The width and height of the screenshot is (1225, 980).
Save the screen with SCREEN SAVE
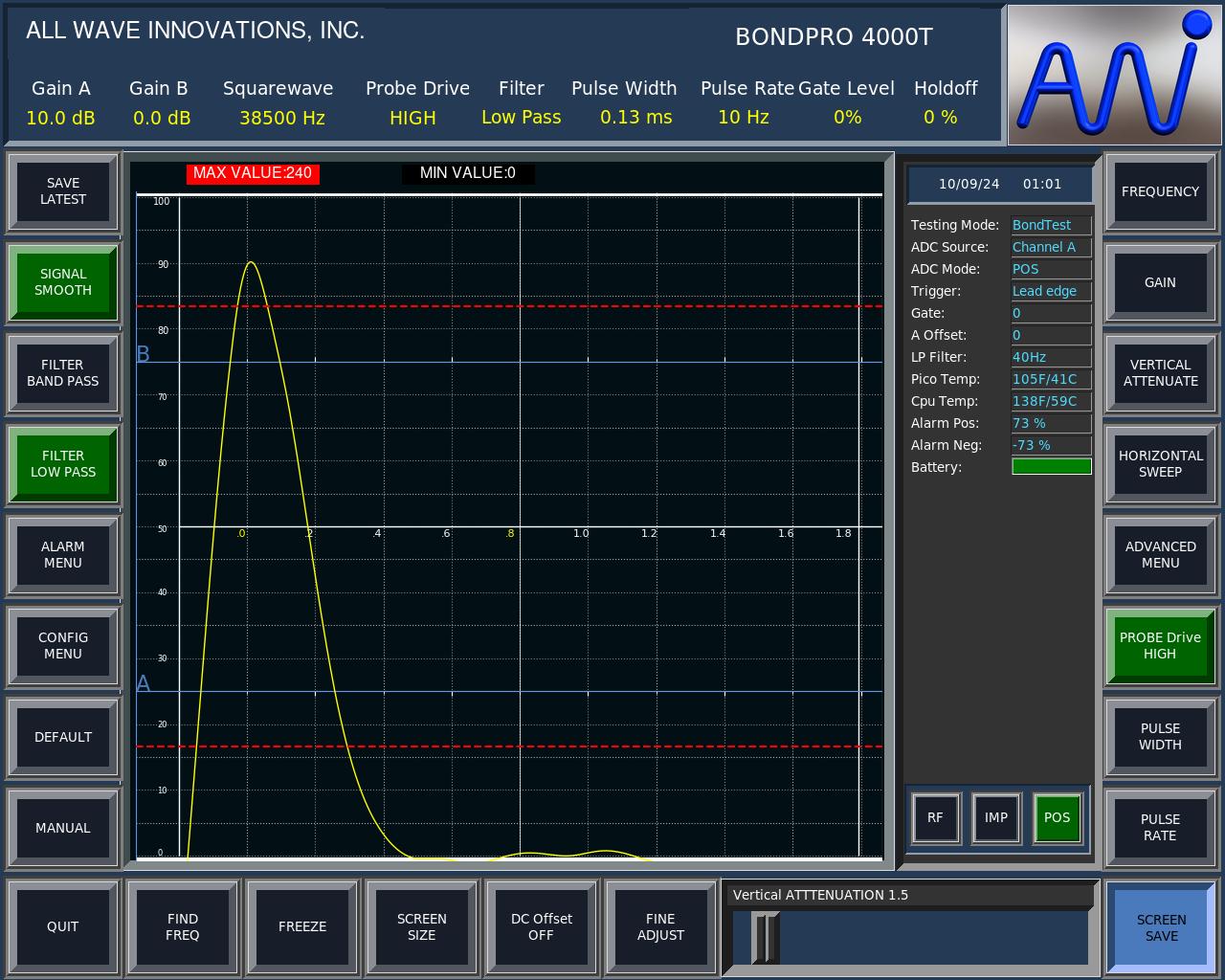click(x=1162, y=927)
